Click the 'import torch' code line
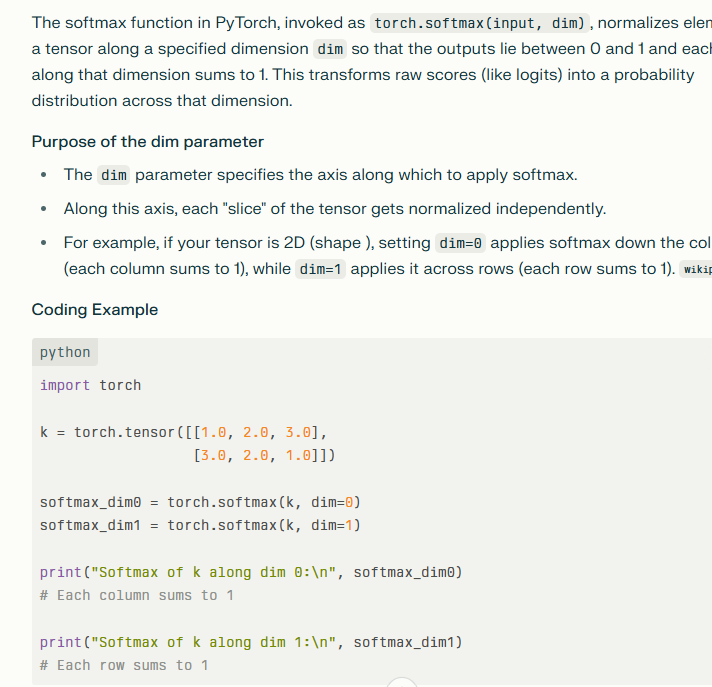The width and height of the screenshot is (712, 687). pos(91,385)
